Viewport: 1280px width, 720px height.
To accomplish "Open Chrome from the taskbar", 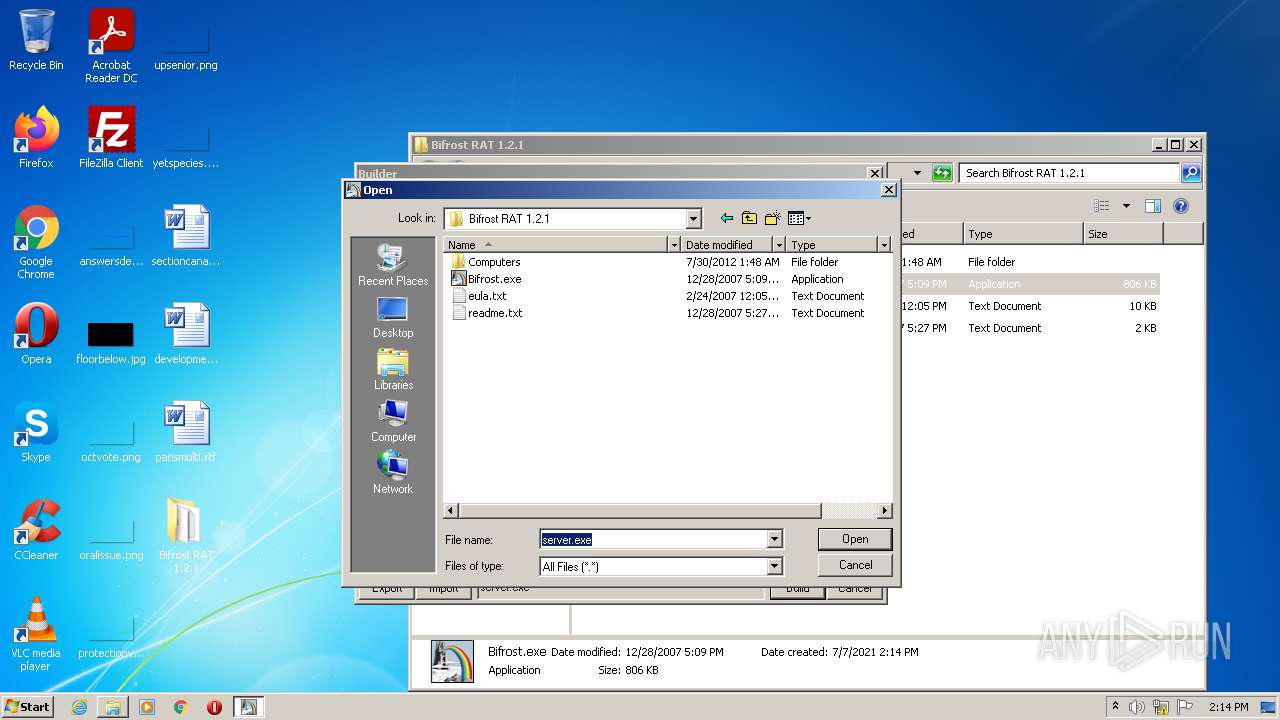I will coord(180,707).
